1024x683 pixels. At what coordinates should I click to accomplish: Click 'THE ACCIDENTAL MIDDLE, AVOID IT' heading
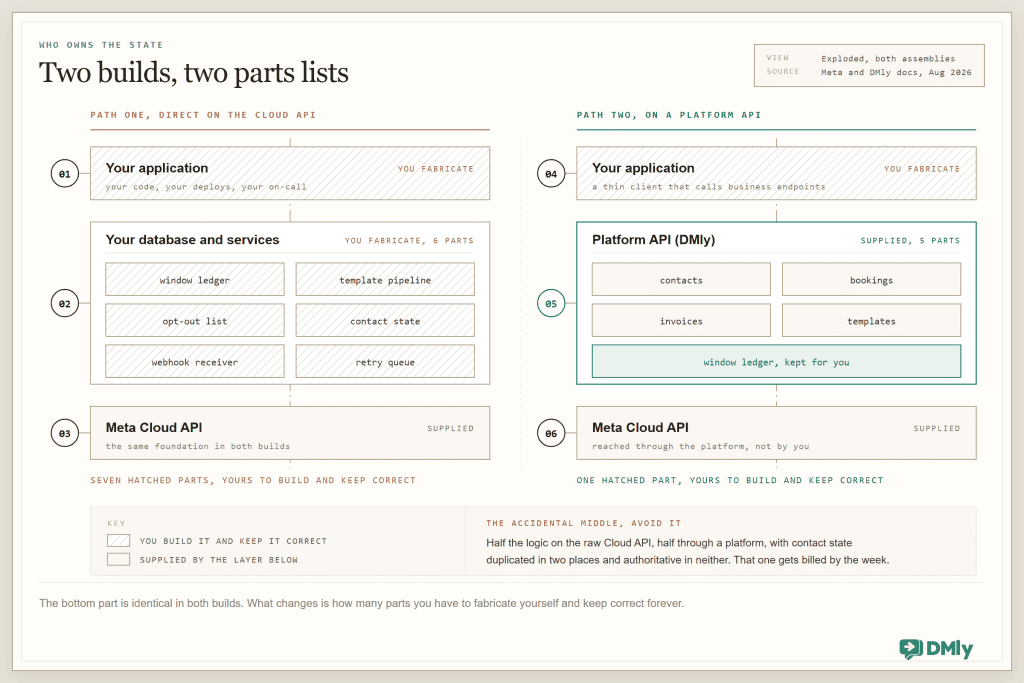pyautogui.click(x=584, y=523)
